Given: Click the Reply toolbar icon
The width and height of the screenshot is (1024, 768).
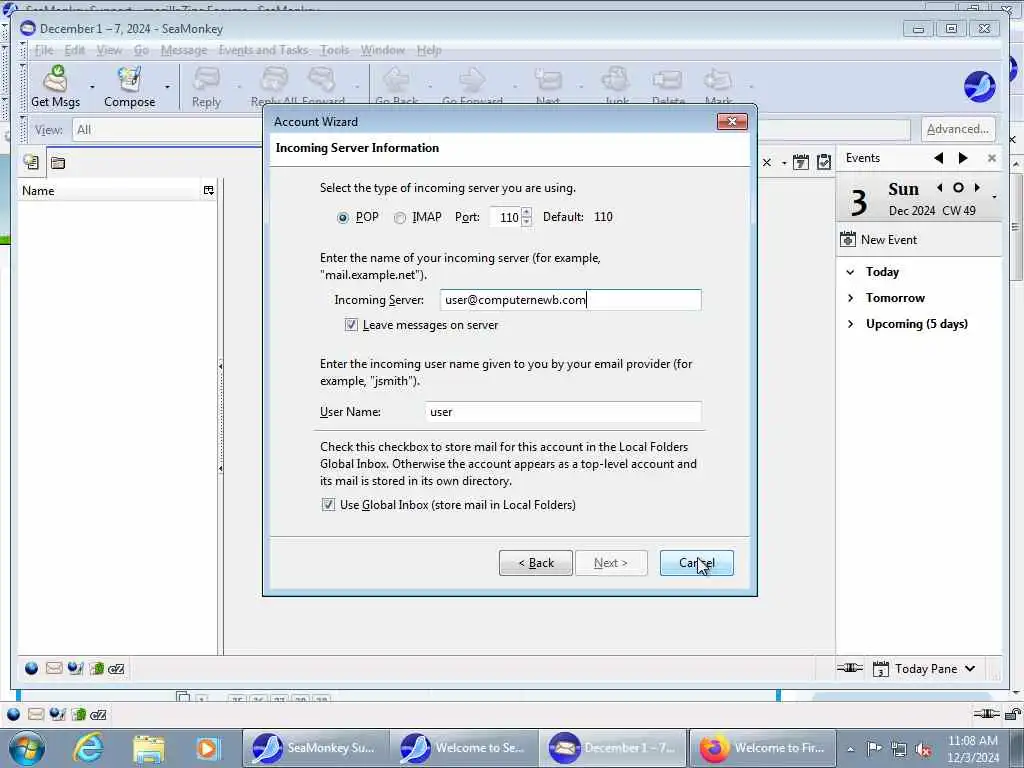Looking at the screenshot, I should (x=206, y=80).
